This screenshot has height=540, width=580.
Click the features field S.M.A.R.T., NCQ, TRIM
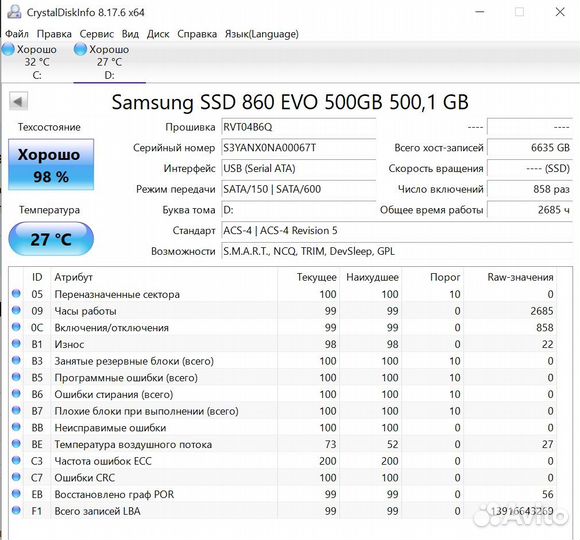(x=397, y=252)
